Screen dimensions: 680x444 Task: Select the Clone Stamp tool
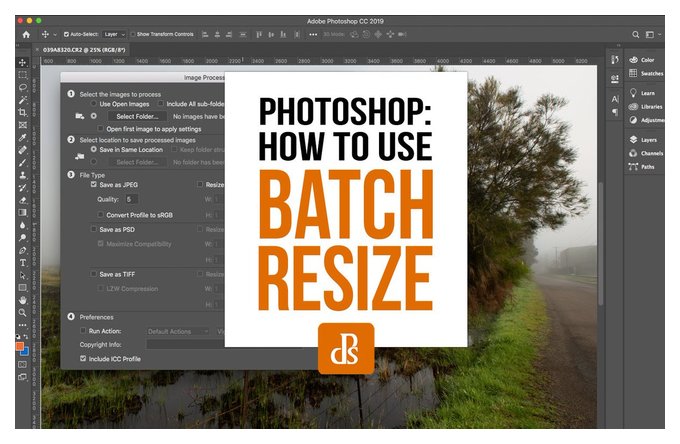tap(23, 175)
